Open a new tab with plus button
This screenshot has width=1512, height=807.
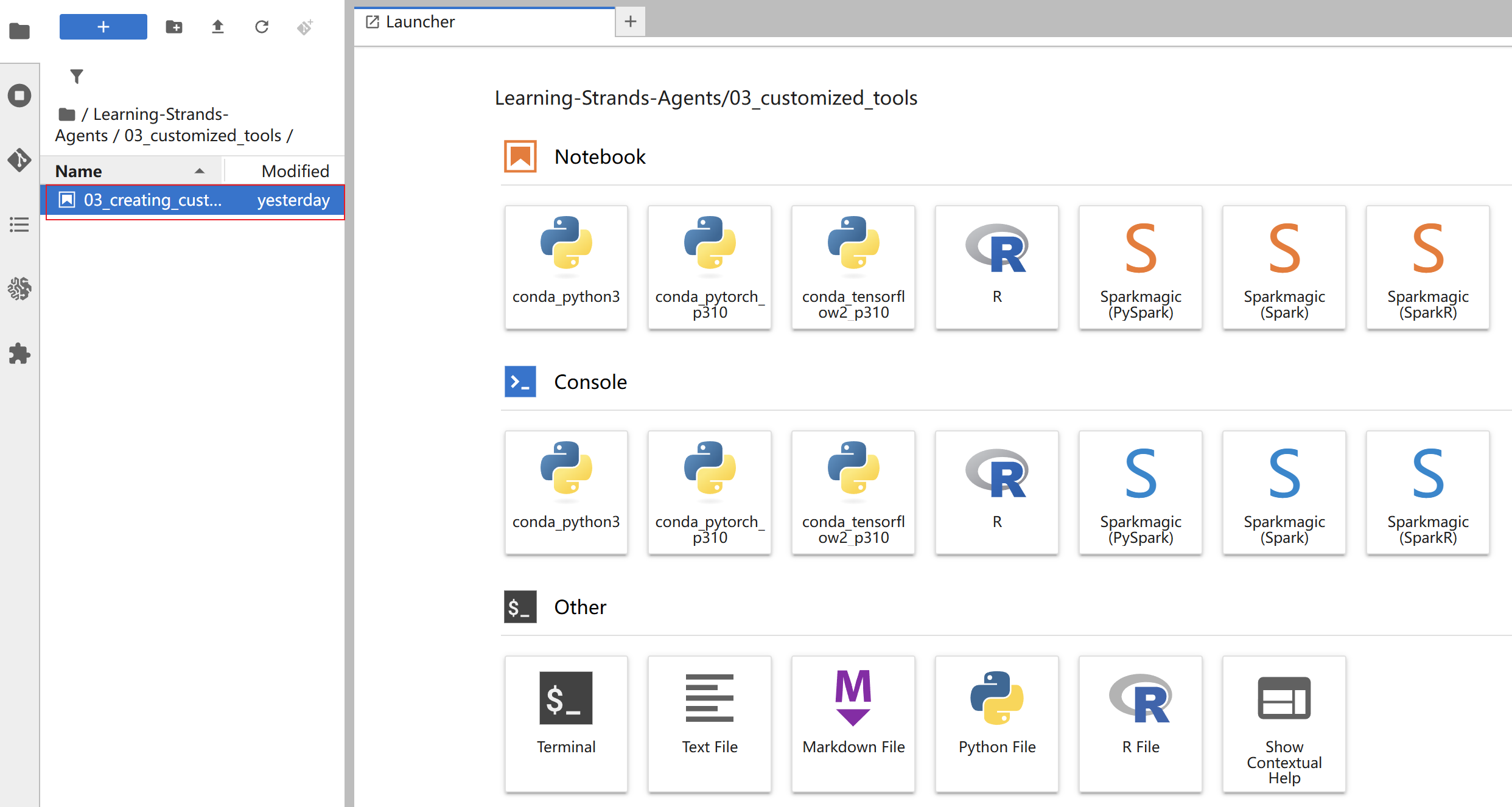631,22
